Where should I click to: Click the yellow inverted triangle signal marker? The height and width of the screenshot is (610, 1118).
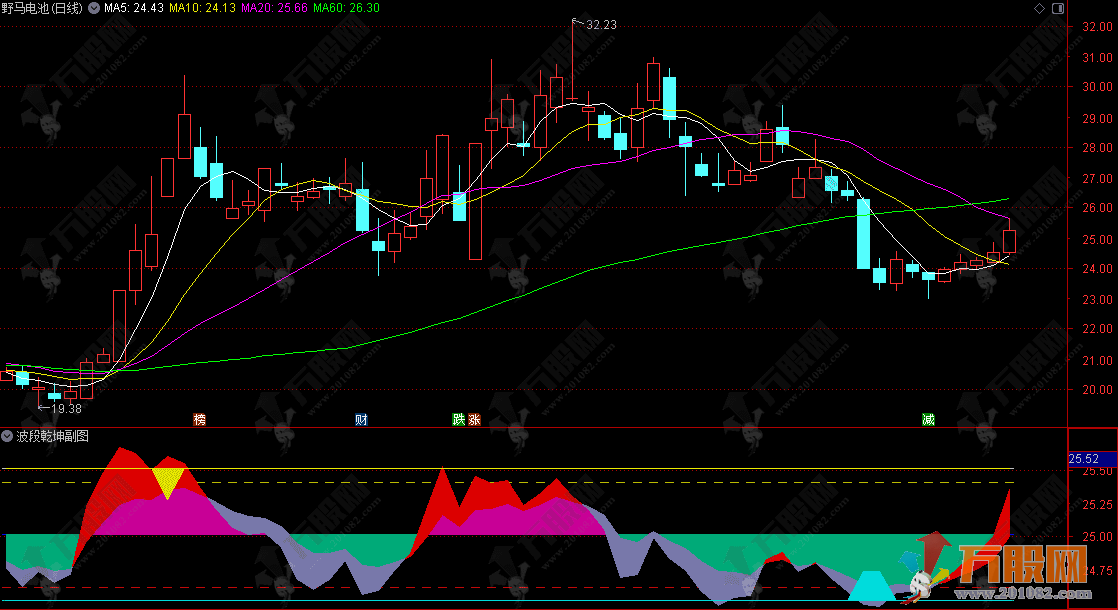point(168,481)
